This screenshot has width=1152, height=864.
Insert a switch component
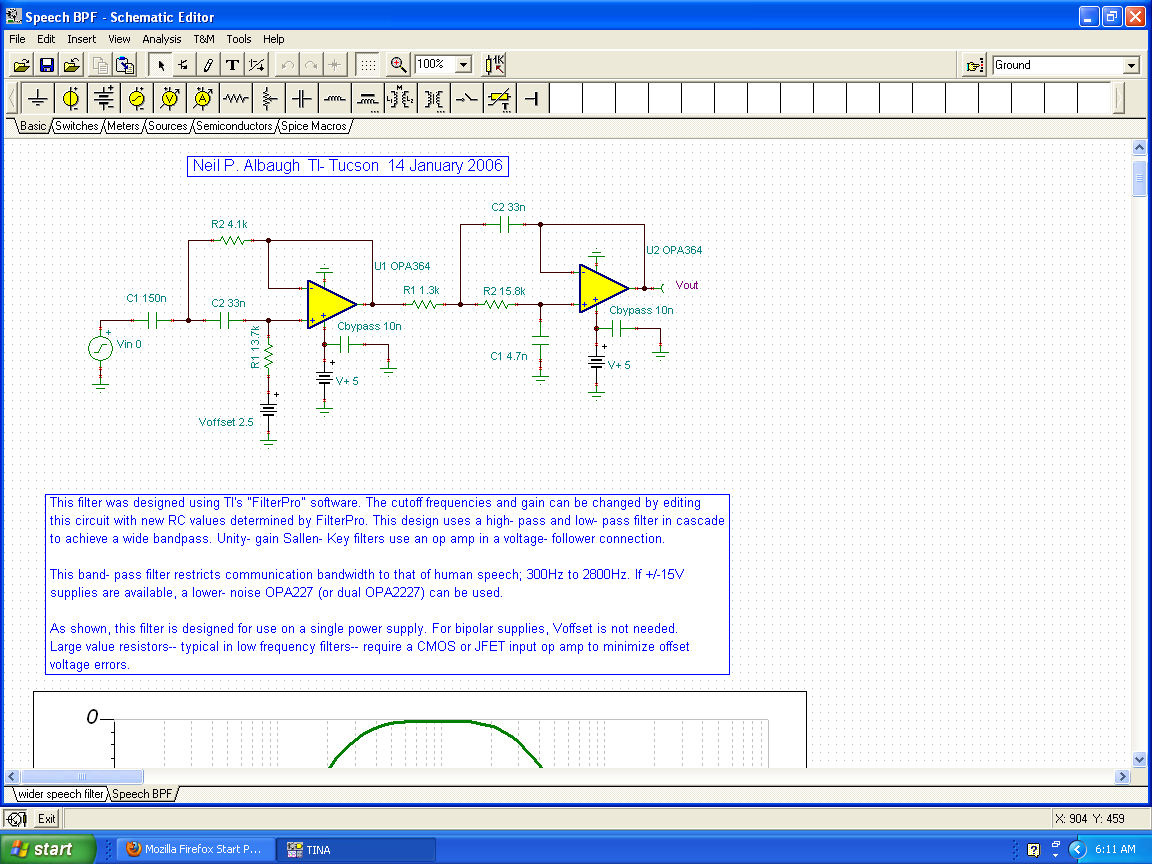pos(467,98)
